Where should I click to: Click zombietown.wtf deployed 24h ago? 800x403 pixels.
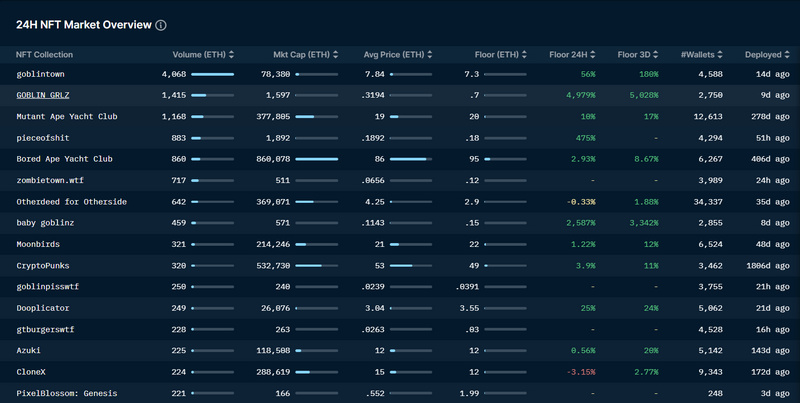[x=772, y=180]
